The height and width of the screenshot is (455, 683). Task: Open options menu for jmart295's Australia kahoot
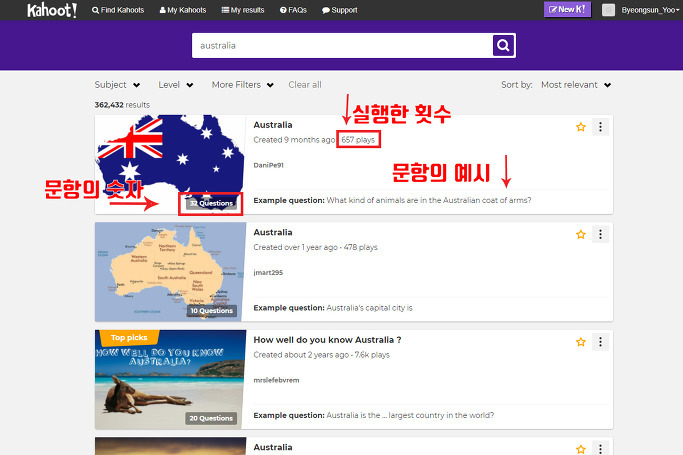(600, 235)
